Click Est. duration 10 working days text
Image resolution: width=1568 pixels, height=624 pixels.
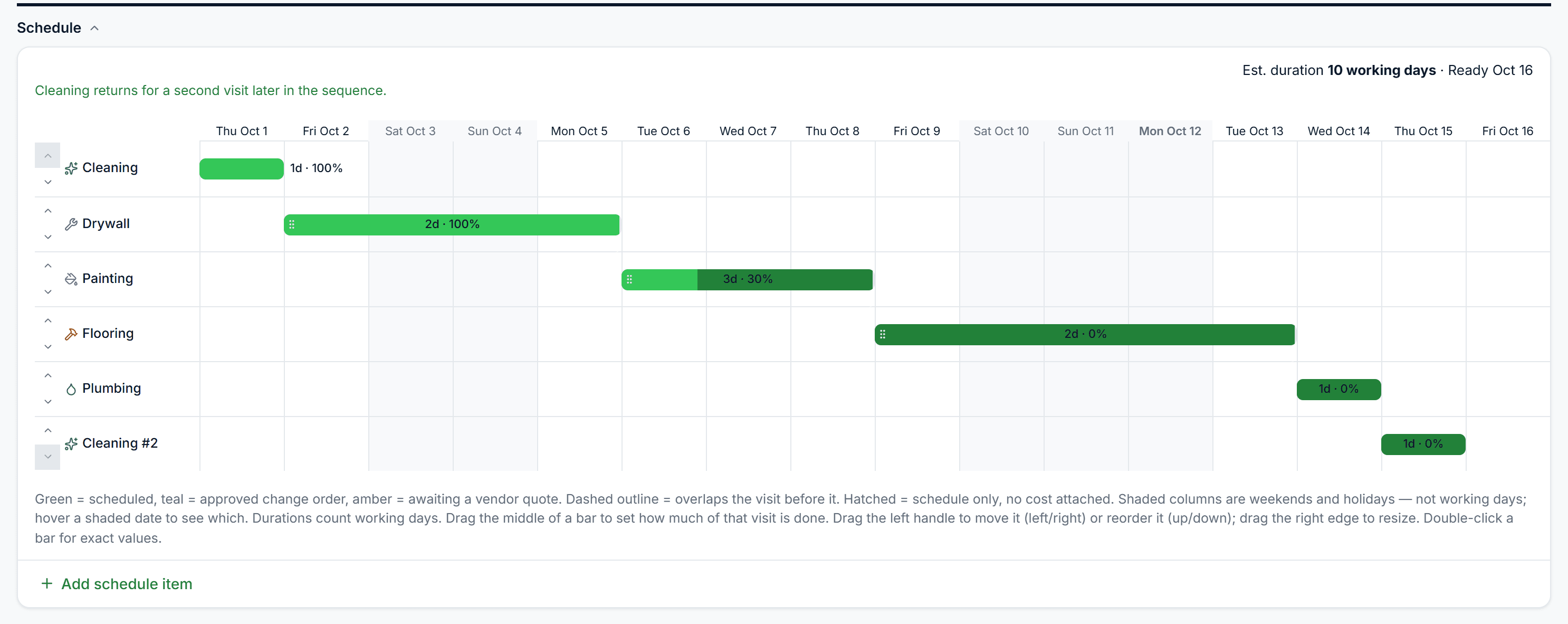tap(1338, 70)
